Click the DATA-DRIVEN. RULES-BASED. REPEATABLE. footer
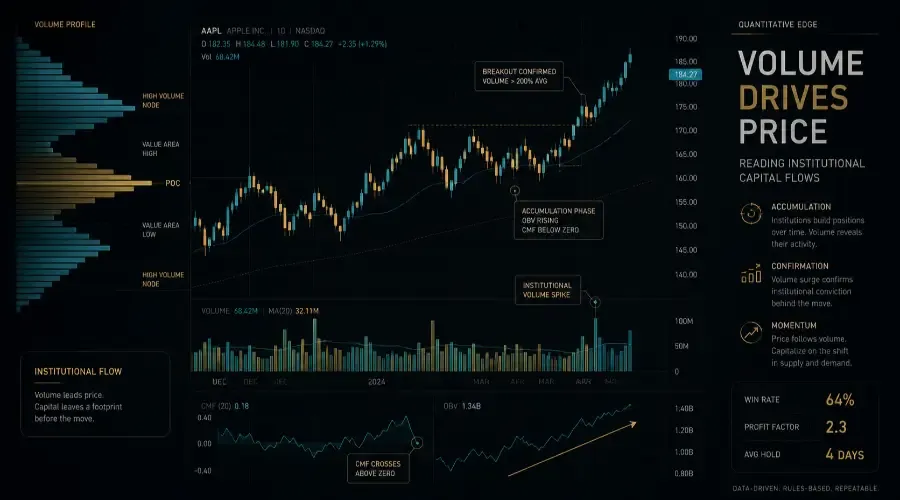 [805, 488]
